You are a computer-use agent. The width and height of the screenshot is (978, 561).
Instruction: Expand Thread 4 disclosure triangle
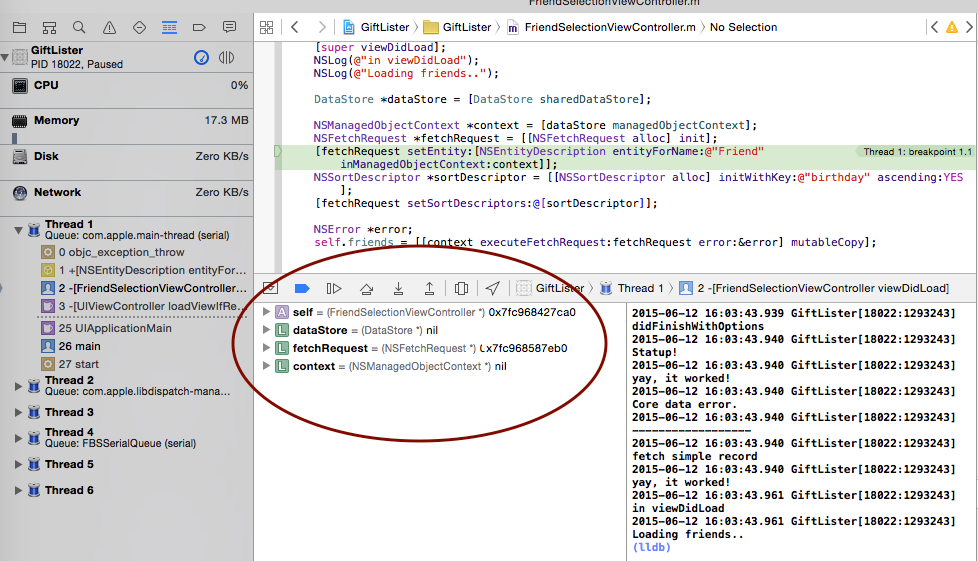[18, 438]
